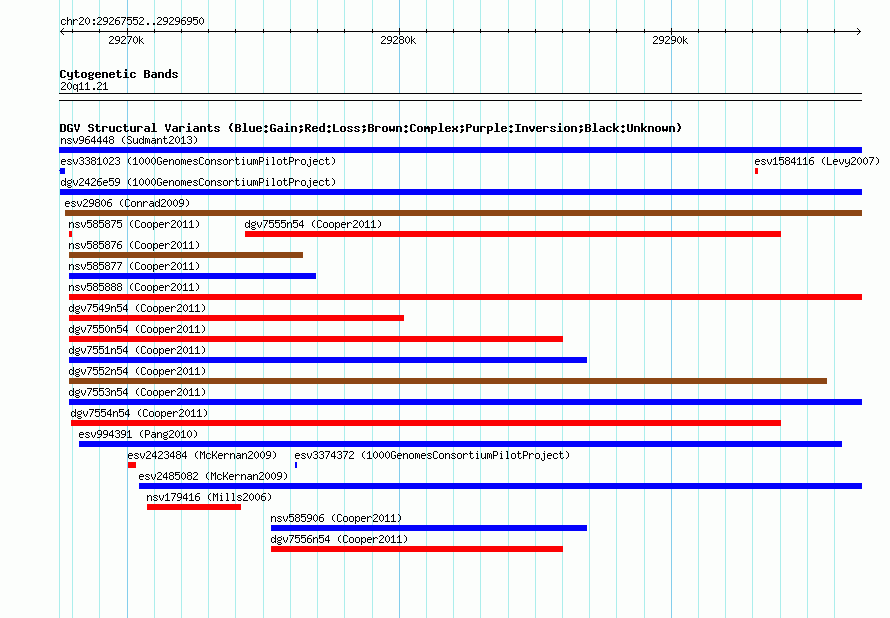Click the esv1584116 (Levy2007) red marker

[757, 171]
